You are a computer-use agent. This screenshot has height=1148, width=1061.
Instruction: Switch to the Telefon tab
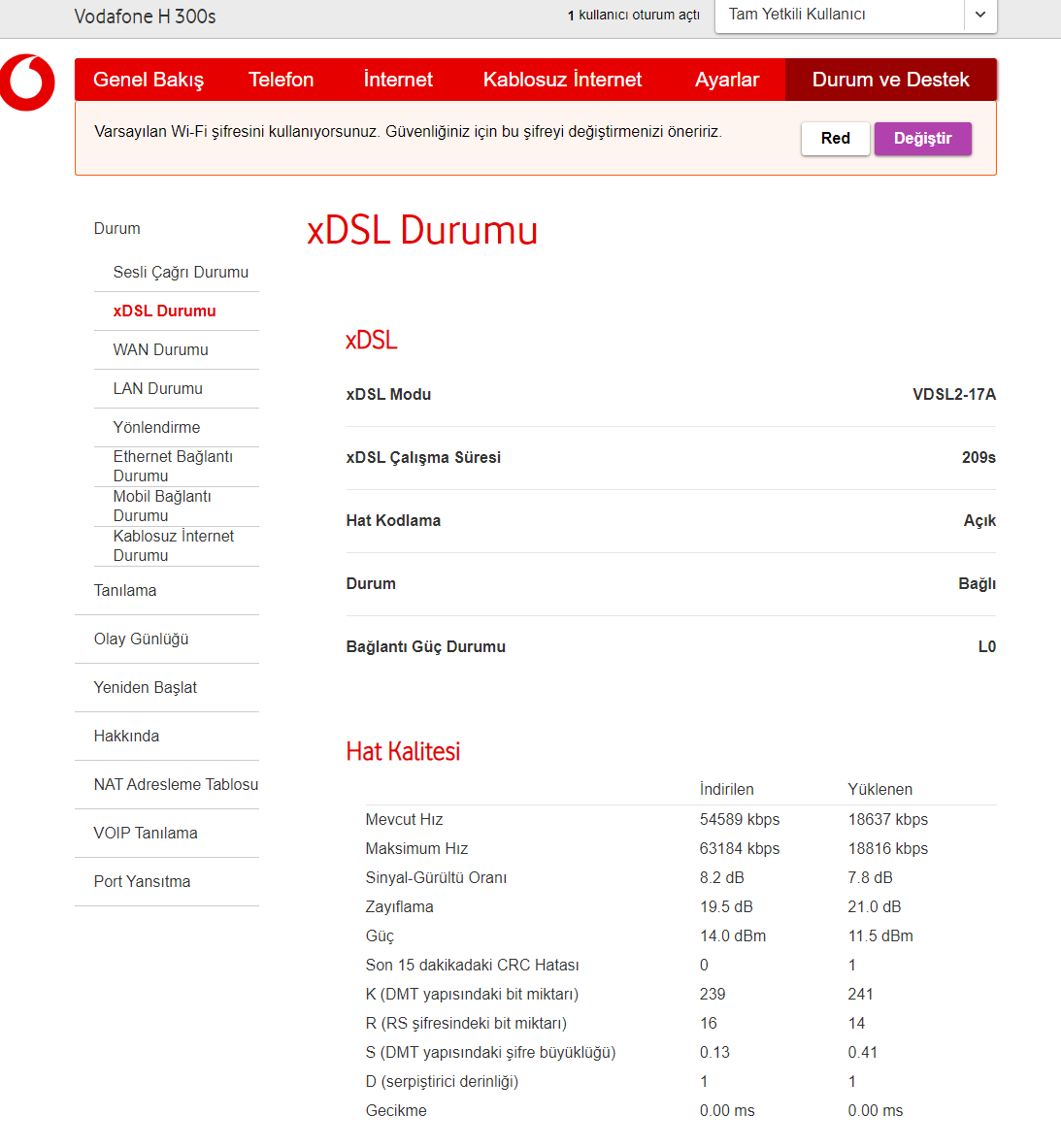pyautogui.click(x=282, y=79)
